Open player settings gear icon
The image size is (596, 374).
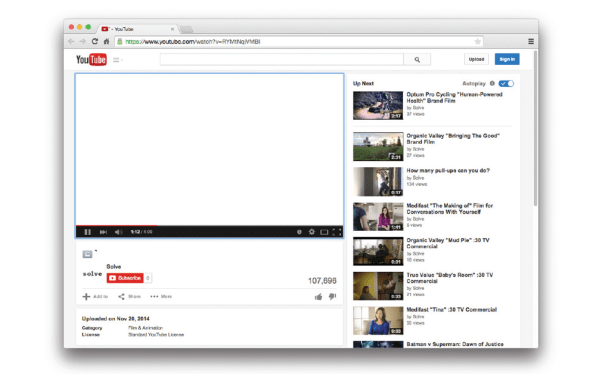pos(312,231)
